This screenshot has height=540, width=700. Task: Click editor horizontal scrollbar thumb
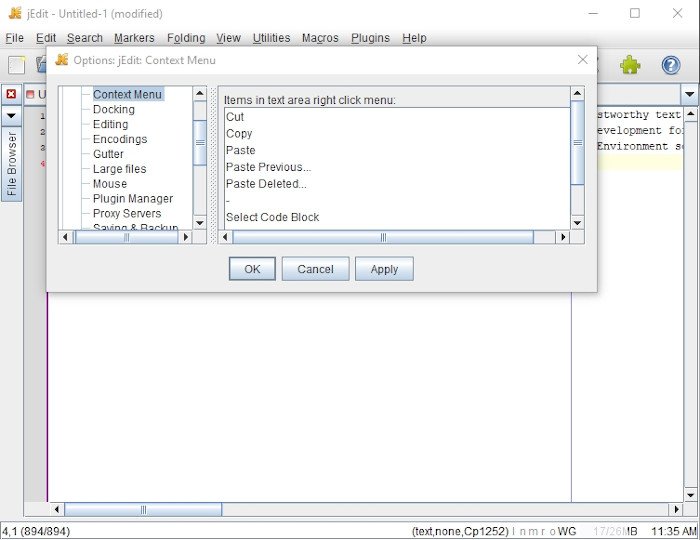click(x=143, y=509)
